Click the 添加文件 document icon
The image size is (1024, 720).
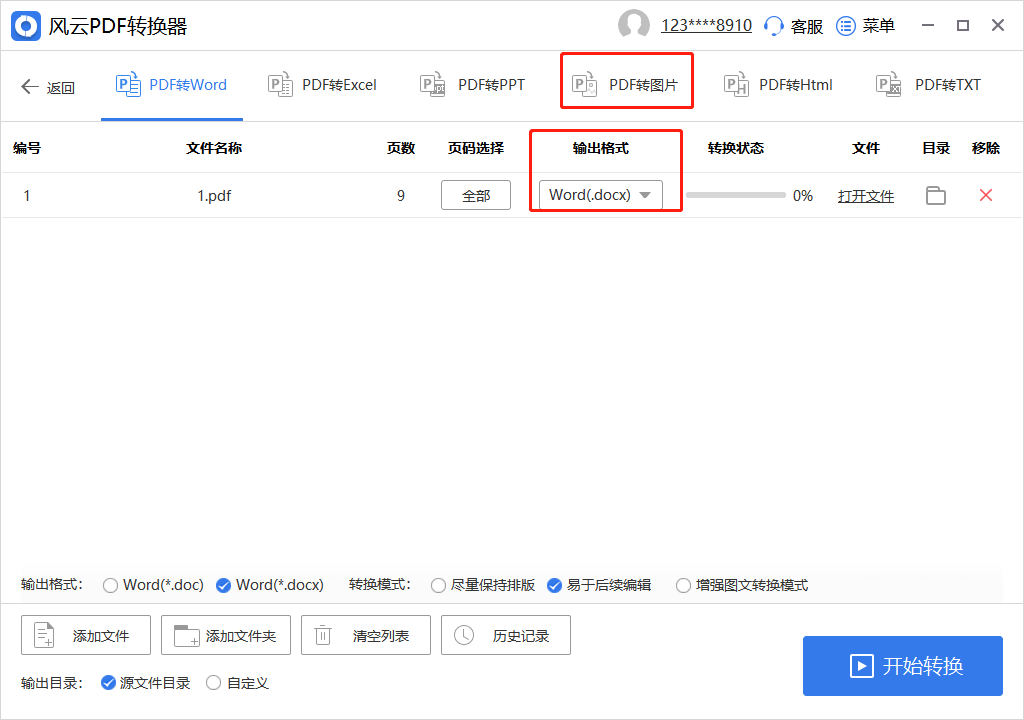coord(44,635)
